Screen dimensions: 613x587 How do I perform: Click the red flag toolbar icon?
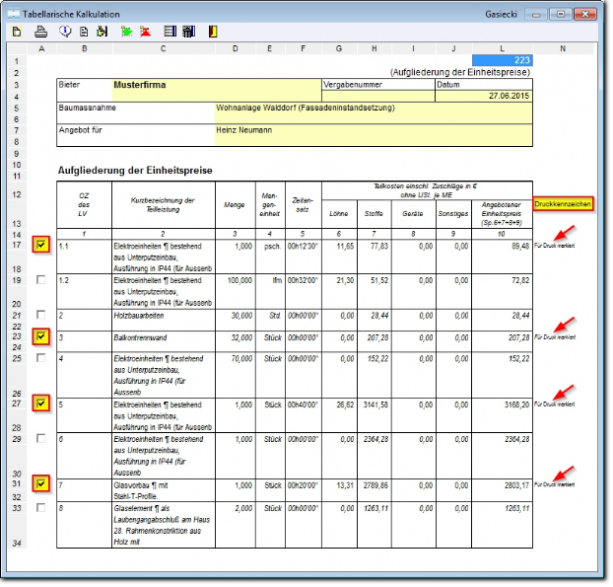tap(145, 32)
